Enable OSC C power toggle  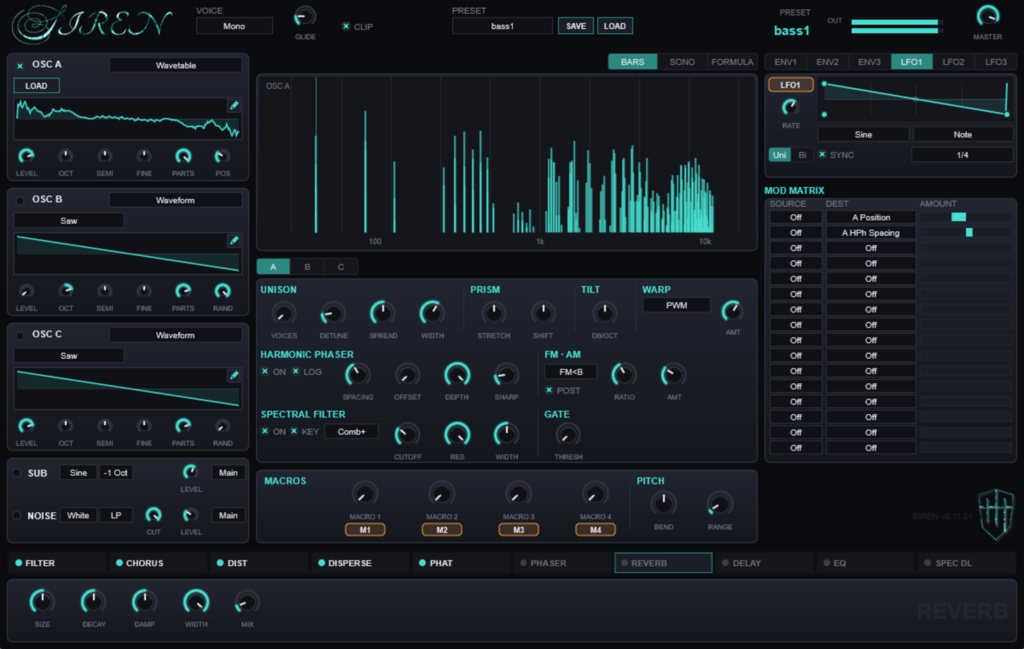pyautogui.click(x=20, y=336)
